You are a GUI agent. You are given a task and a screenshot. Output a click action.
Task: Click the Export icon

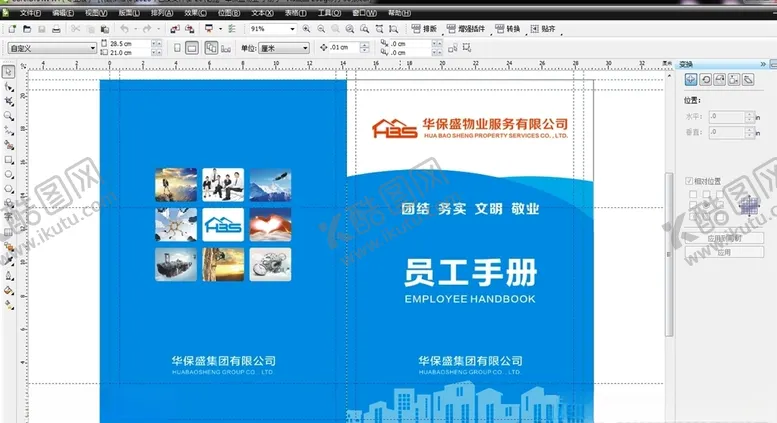(x=189, y=29)
